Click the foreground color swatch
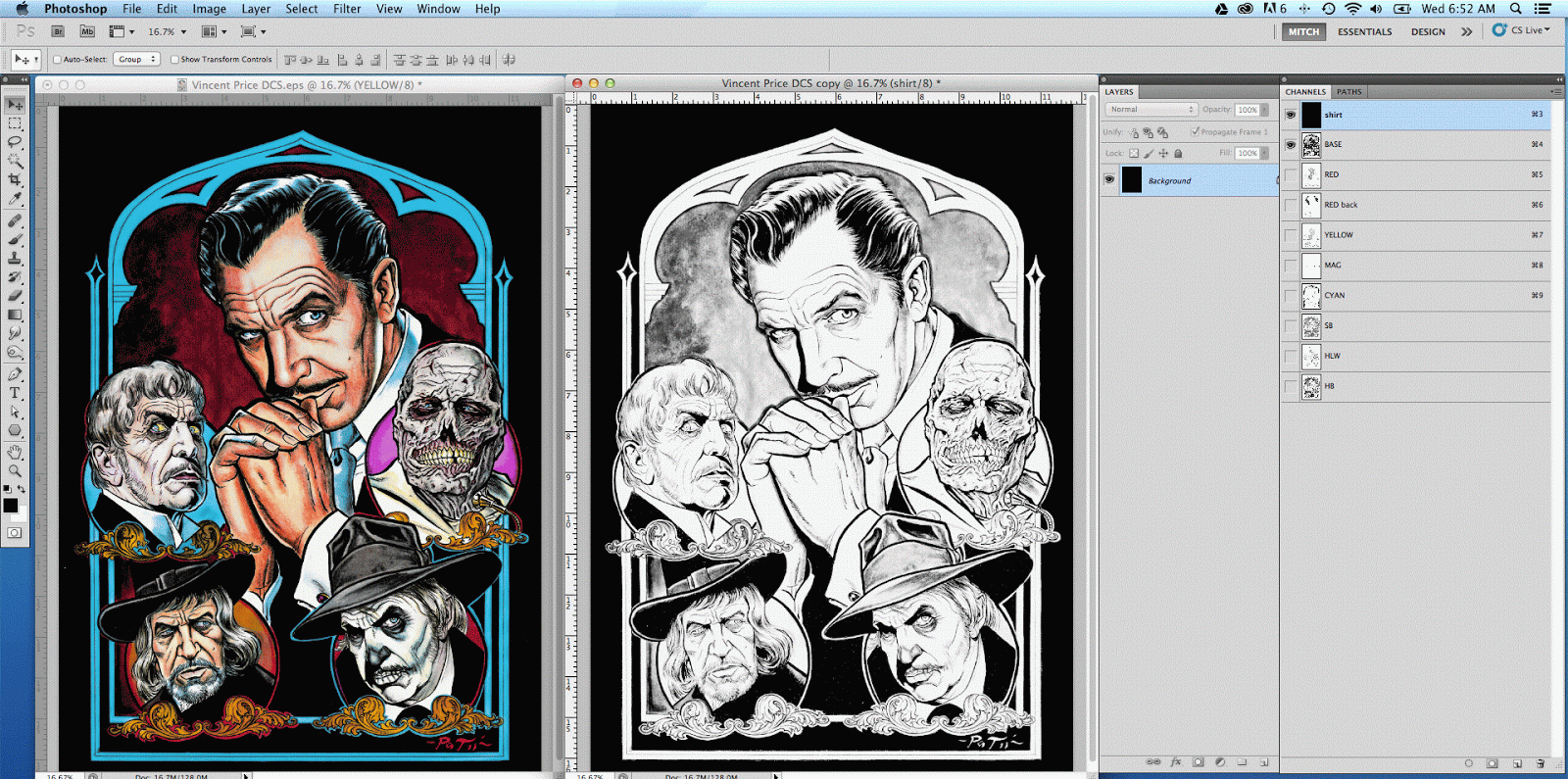1568x779 pixels. point(10,506)
